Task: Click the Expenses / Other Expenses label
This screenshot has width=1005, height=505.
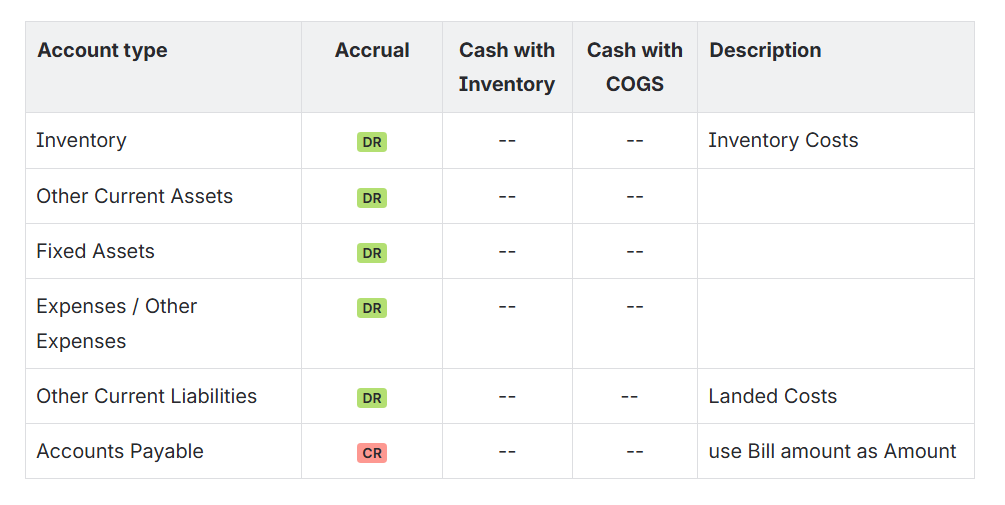Action: (x=116, y=323)
